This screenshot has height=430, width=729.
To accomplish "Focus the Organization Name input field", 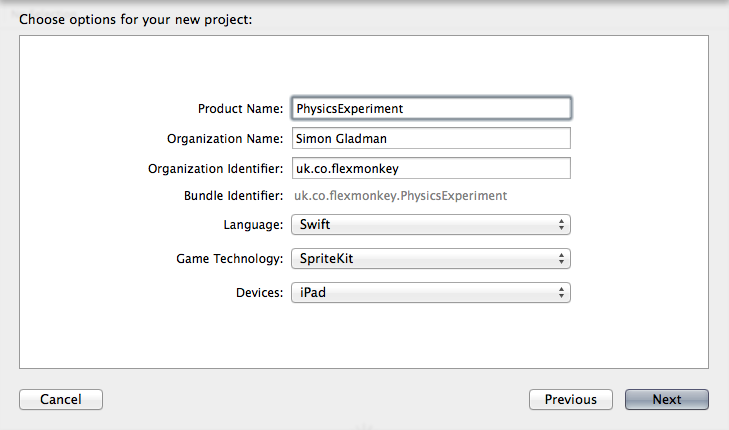I will click(430, 138).
